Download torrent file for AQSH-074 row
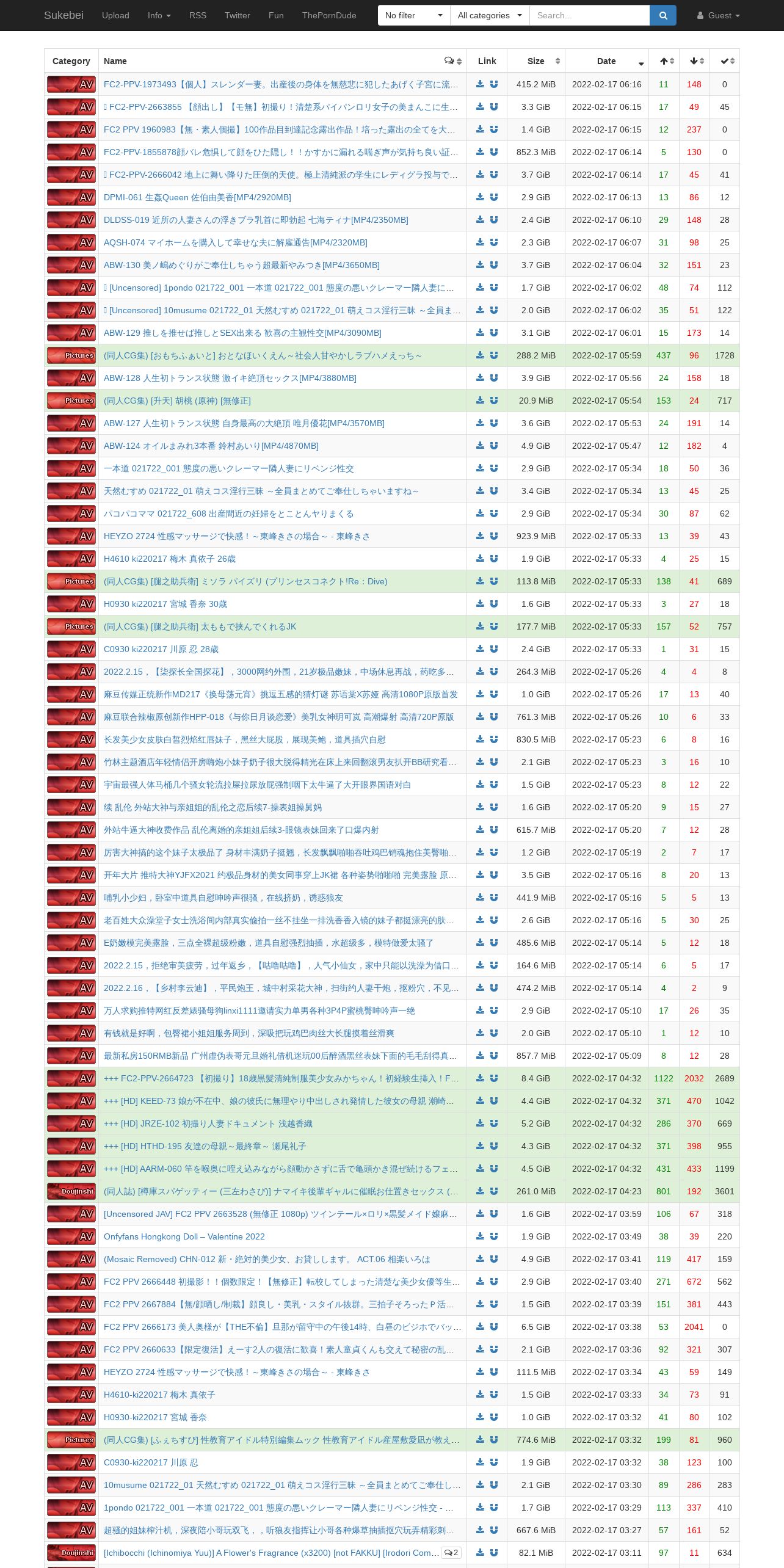784x1568 pixels. pyautogui.click(x=480, y=242)
